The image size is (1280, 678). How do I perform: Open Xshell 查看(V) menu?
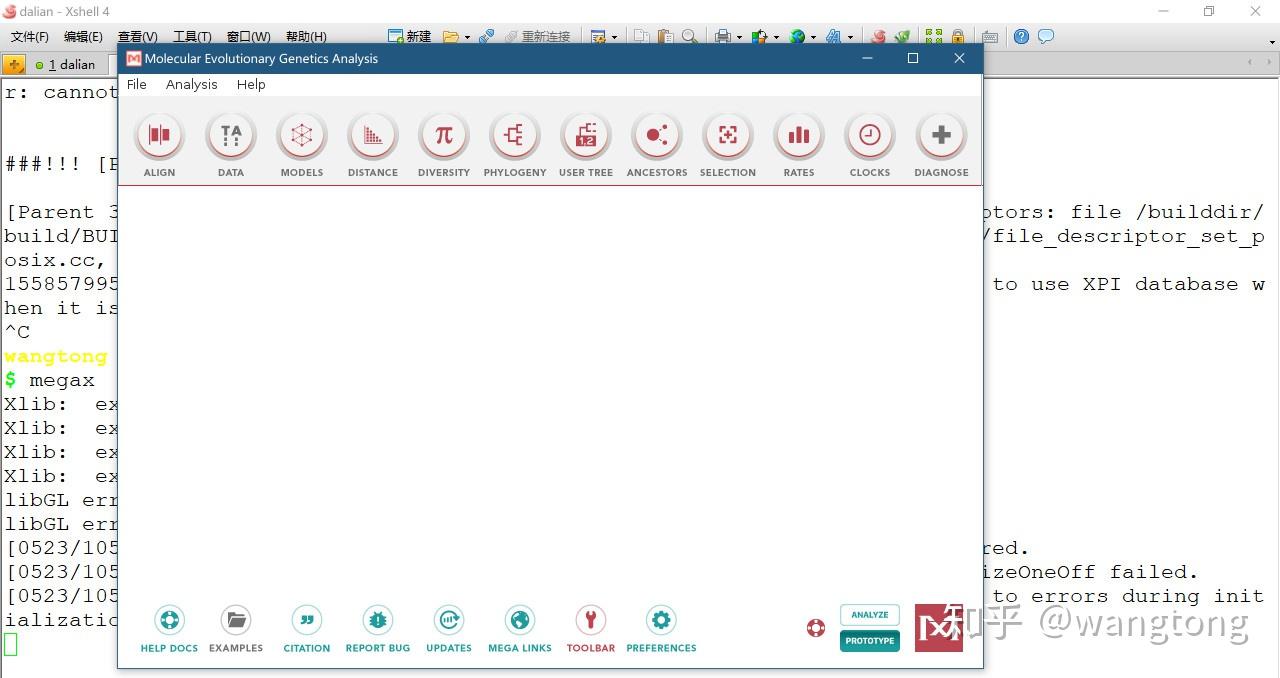[x=138, y=36]
